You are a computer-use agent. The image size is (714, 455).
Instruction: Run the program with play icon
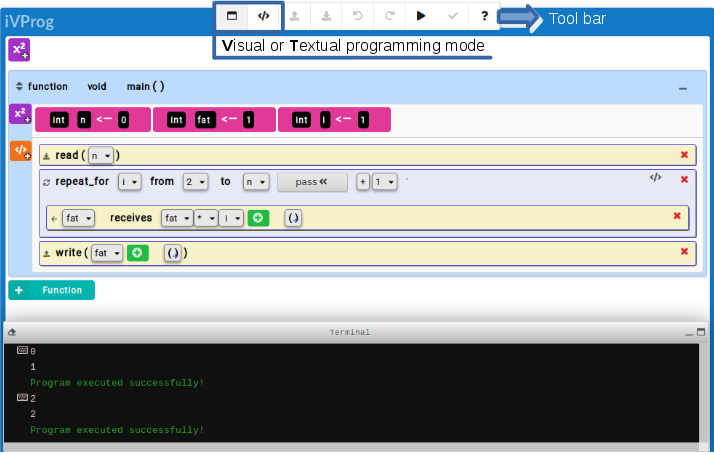click(x=421, y=16)
